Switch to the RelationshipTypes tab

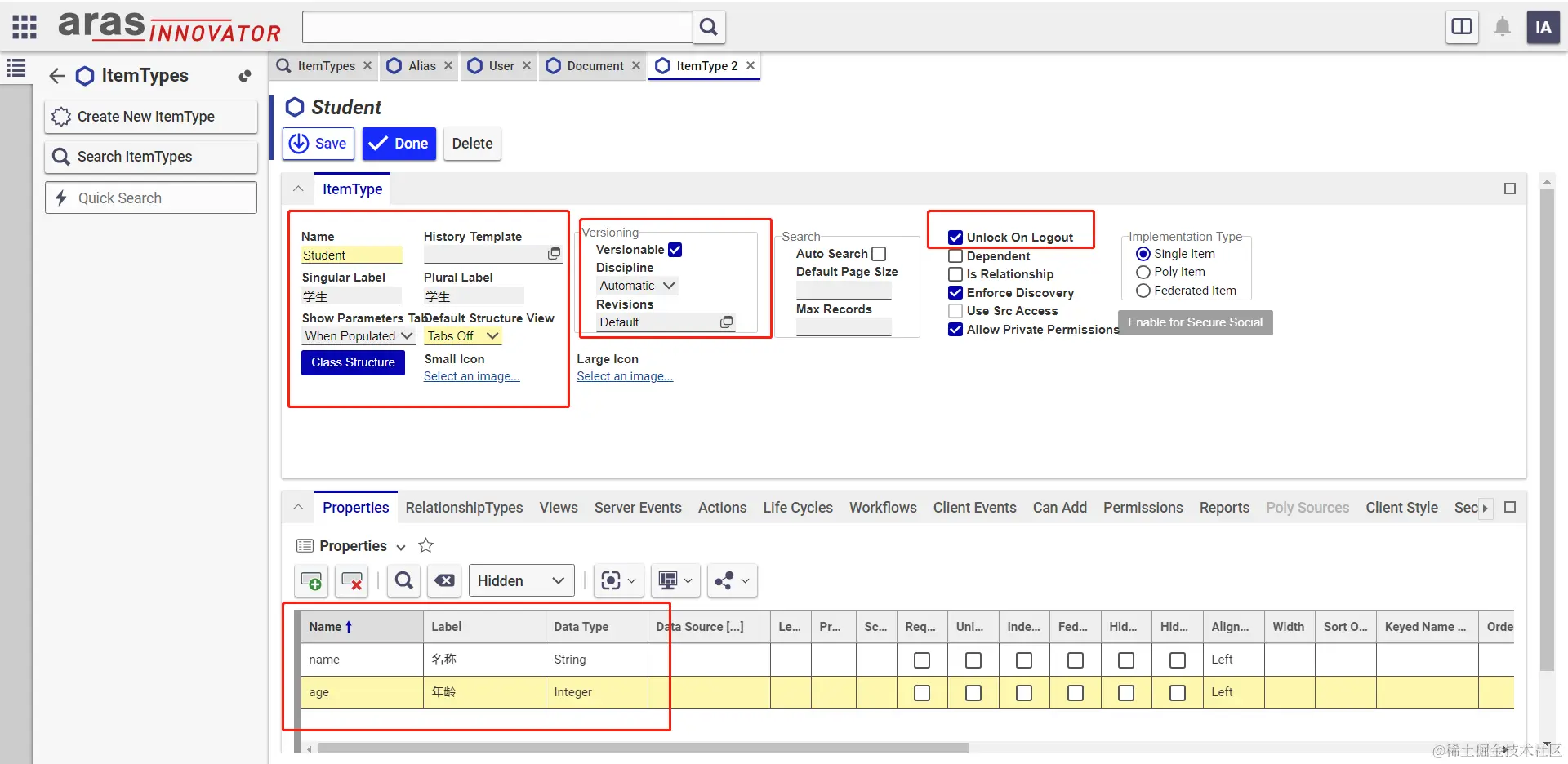(x=464, y=508)
